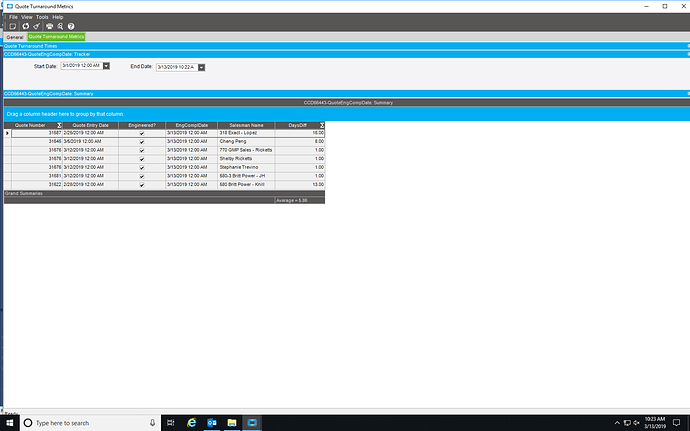Toggle Engineered checkbox for 580-3 Britt Power - JH row
690x431 pixels.
pos(142,176)
